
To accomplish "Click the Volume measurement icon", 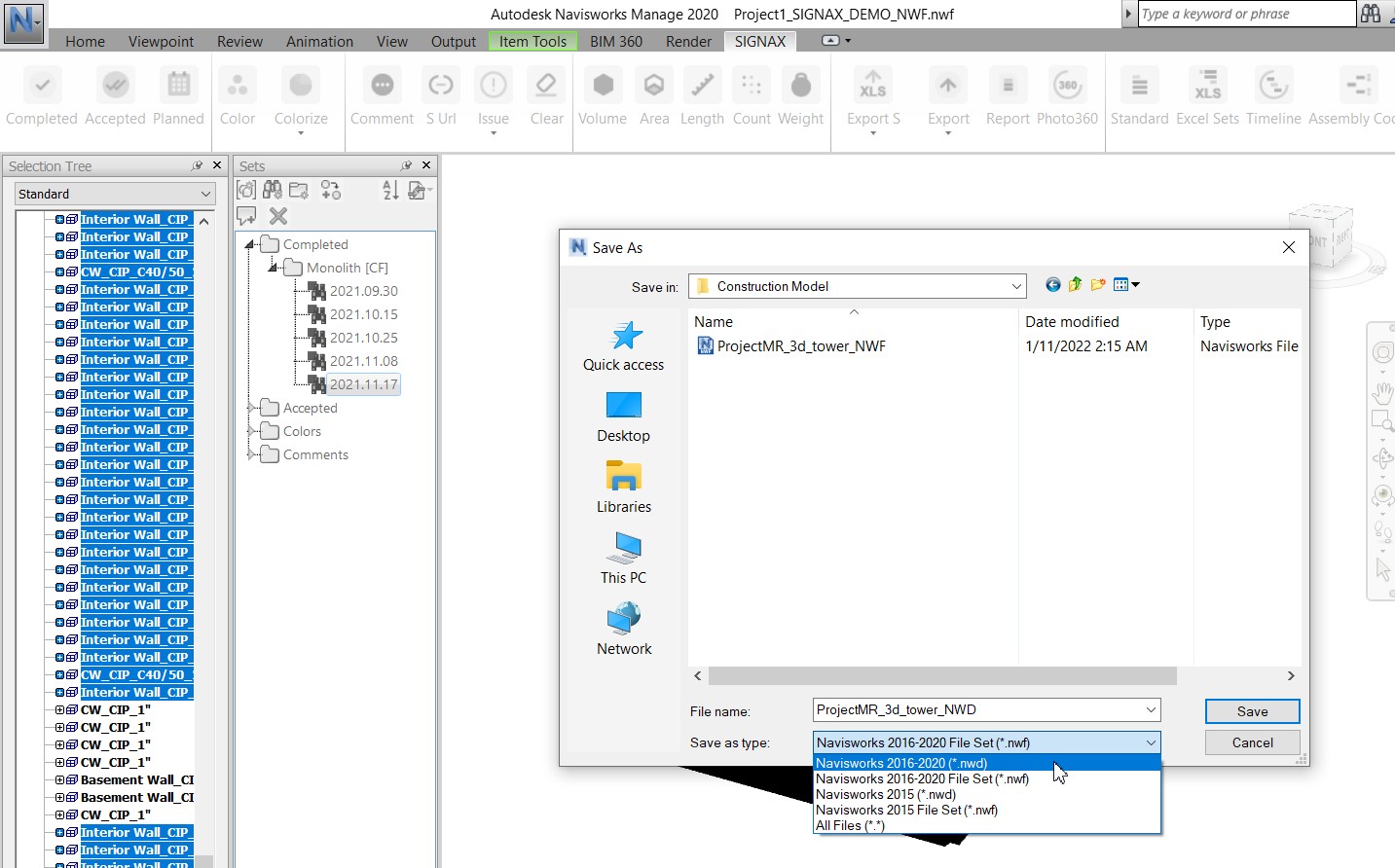I will [603, 86].
